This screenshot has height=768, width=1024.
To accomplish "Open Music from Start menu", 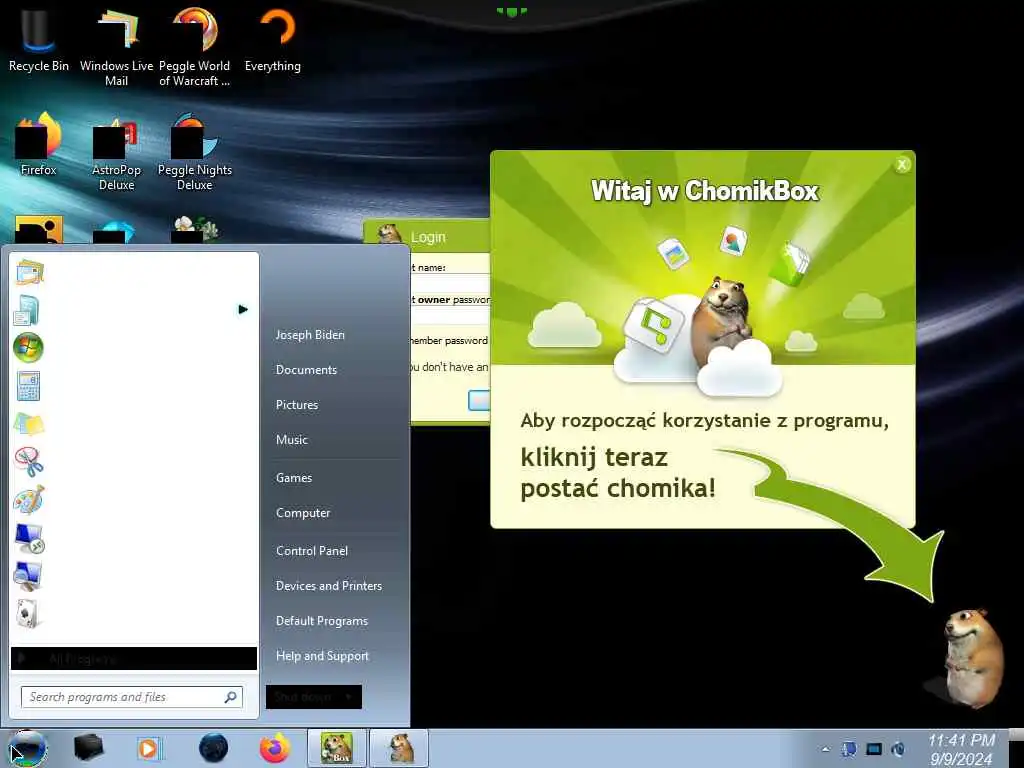I will point(292,440).
